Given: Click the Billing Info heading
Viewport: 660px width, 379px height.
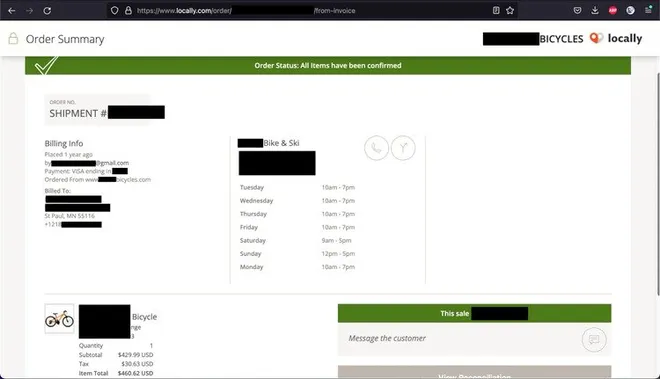Looking at the screenshot, I should tap(64, 143).
